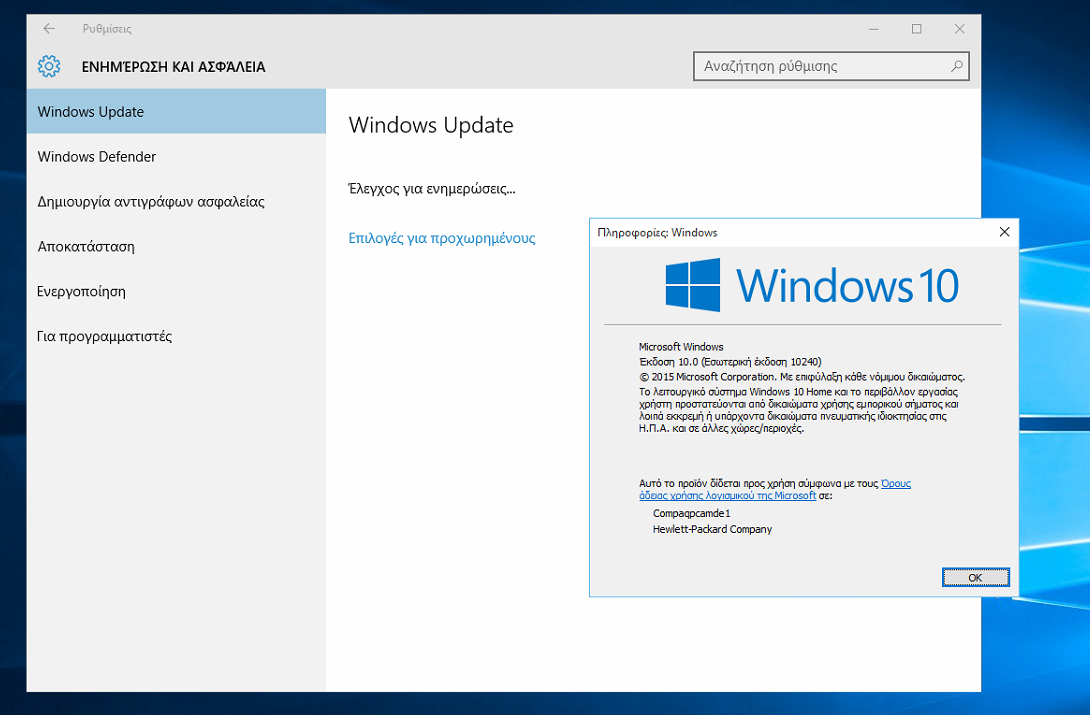Go back with the Settings back arrow
This screenshot has height=715, width=1090.
pyautogui.click(x=49, y=28)
